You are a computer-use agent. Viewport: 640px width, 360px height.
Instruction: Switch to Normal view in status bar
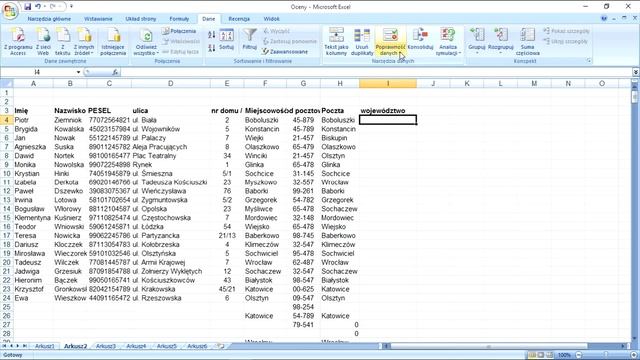[x=532, y=355]
